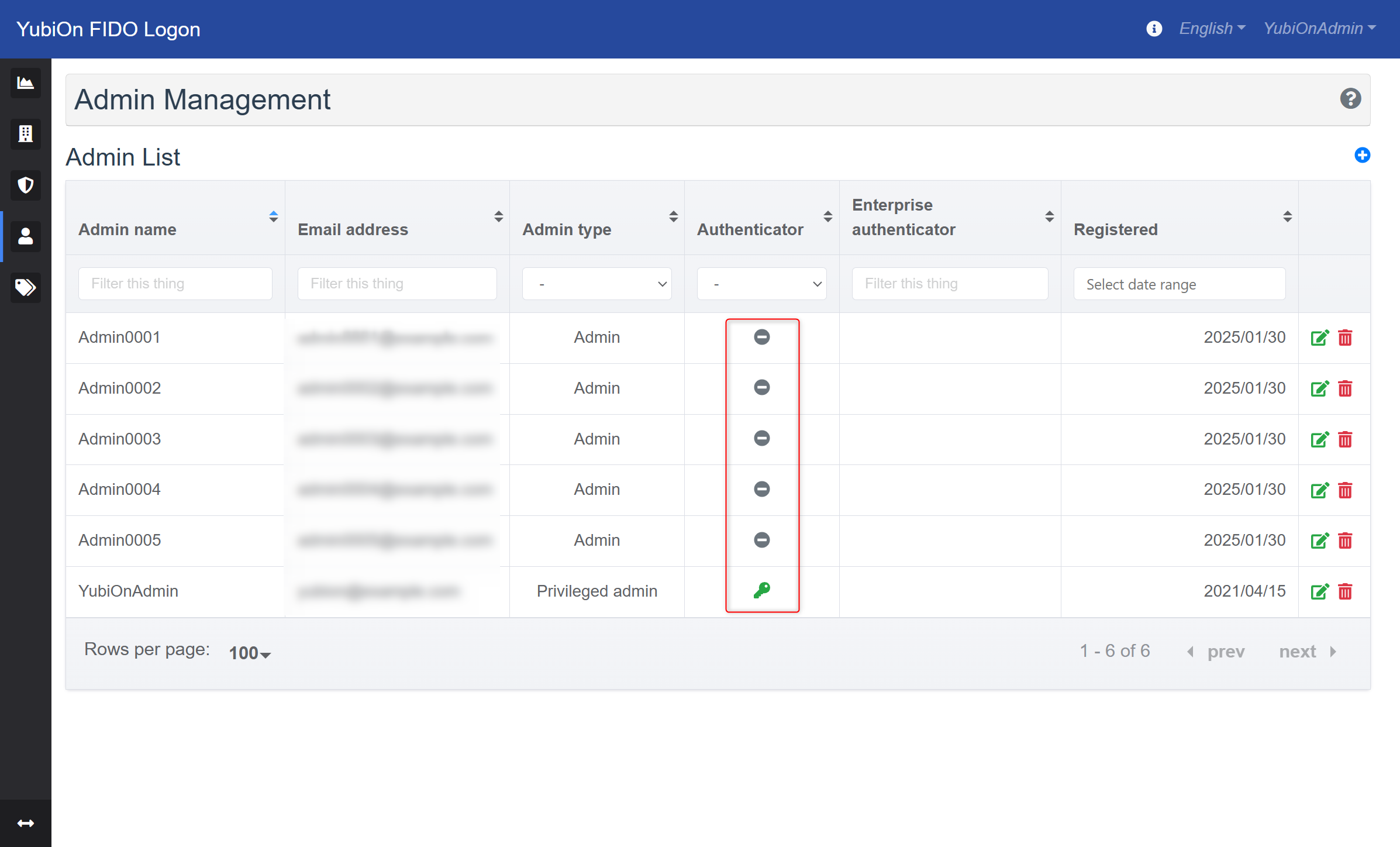Sort by Admin type column
This screenshot has height=847, width=1400.
(673, 216)
